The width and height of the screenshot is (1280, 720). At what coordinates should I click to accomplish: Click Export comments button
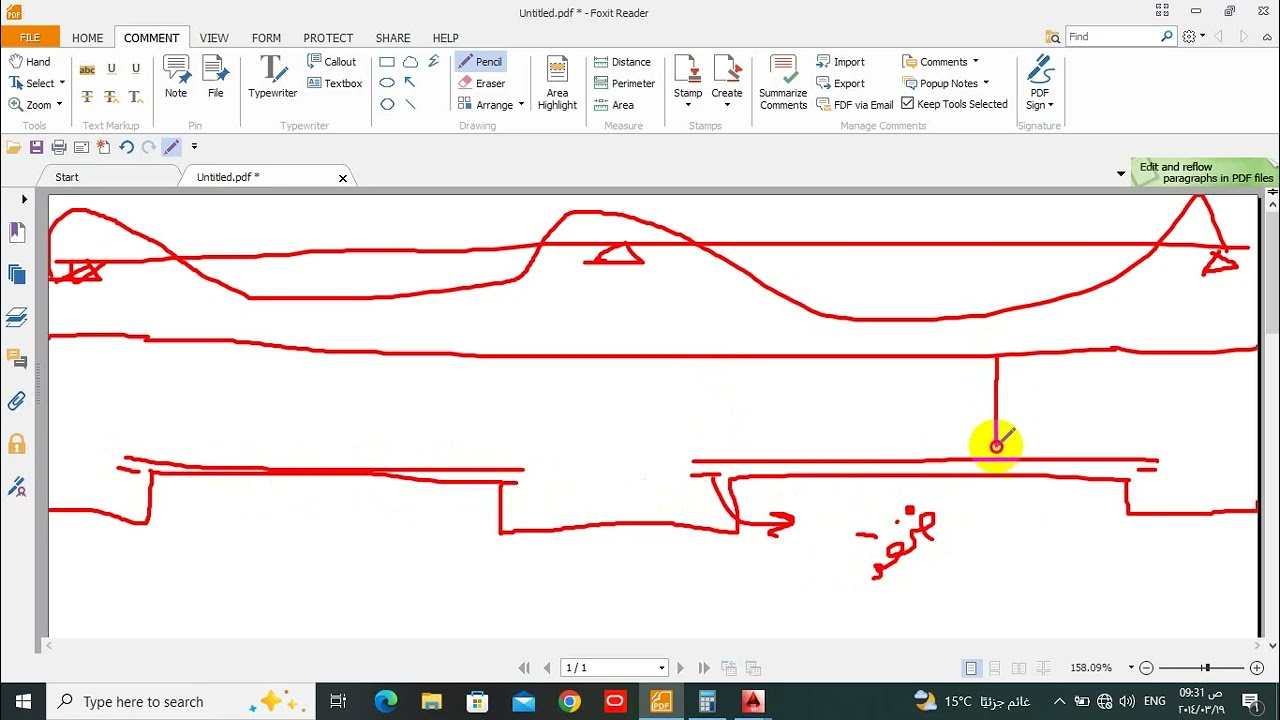[841, 83]
